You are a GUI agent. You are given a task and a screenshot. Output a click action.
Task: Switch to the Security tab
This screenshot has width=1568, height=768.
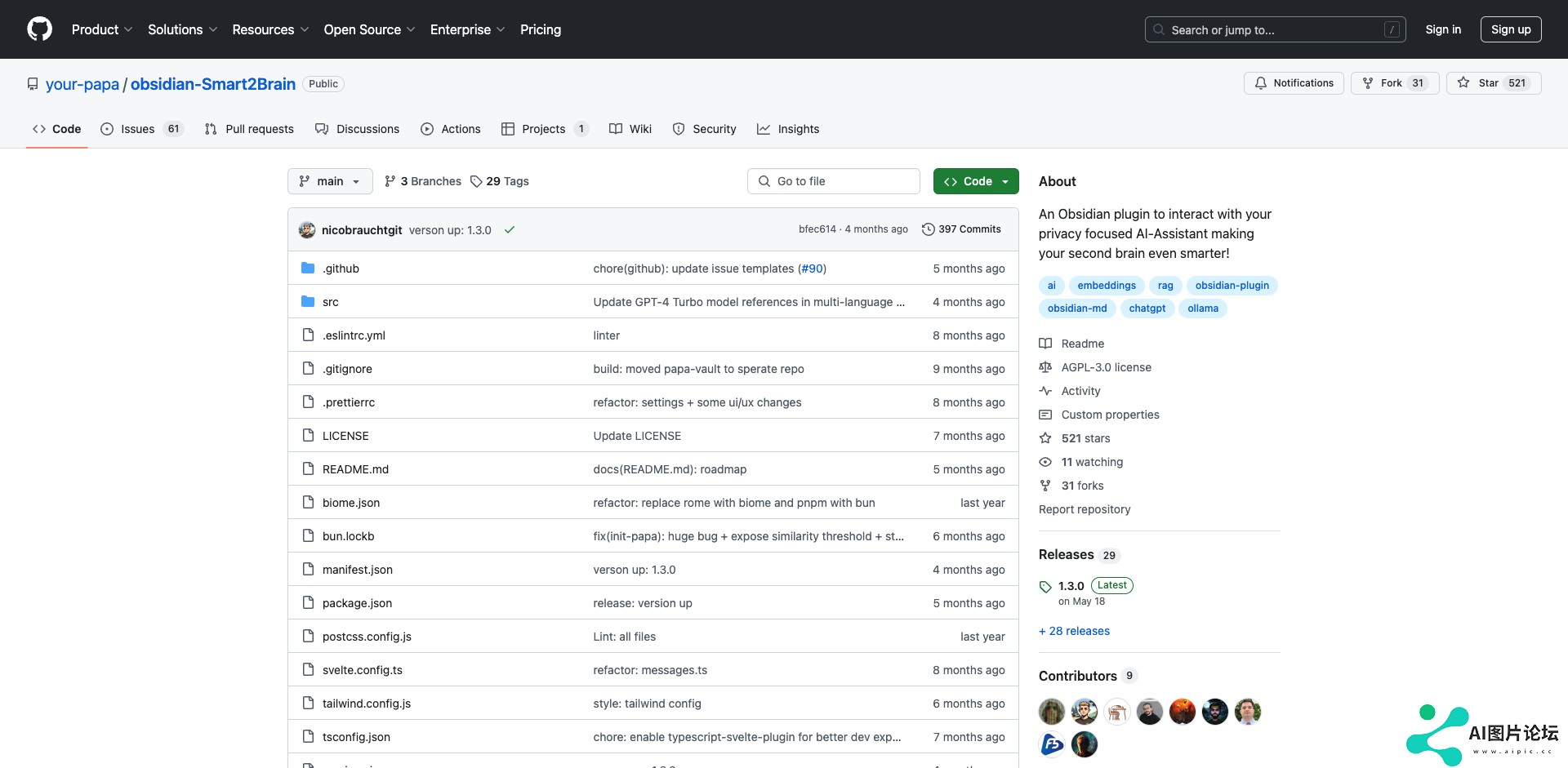click(704, 129)
